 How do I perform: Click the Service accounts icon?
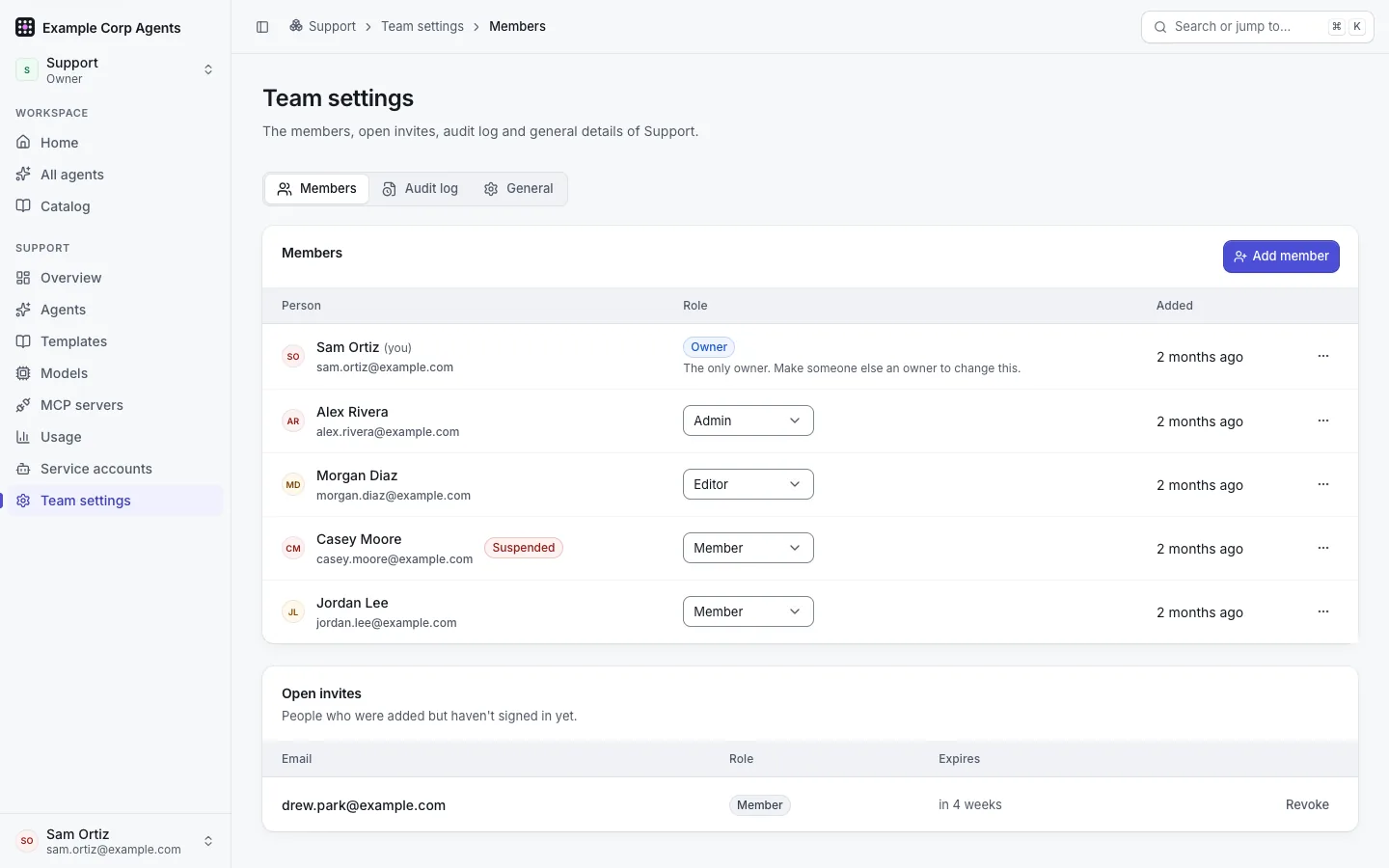point(23,469)
